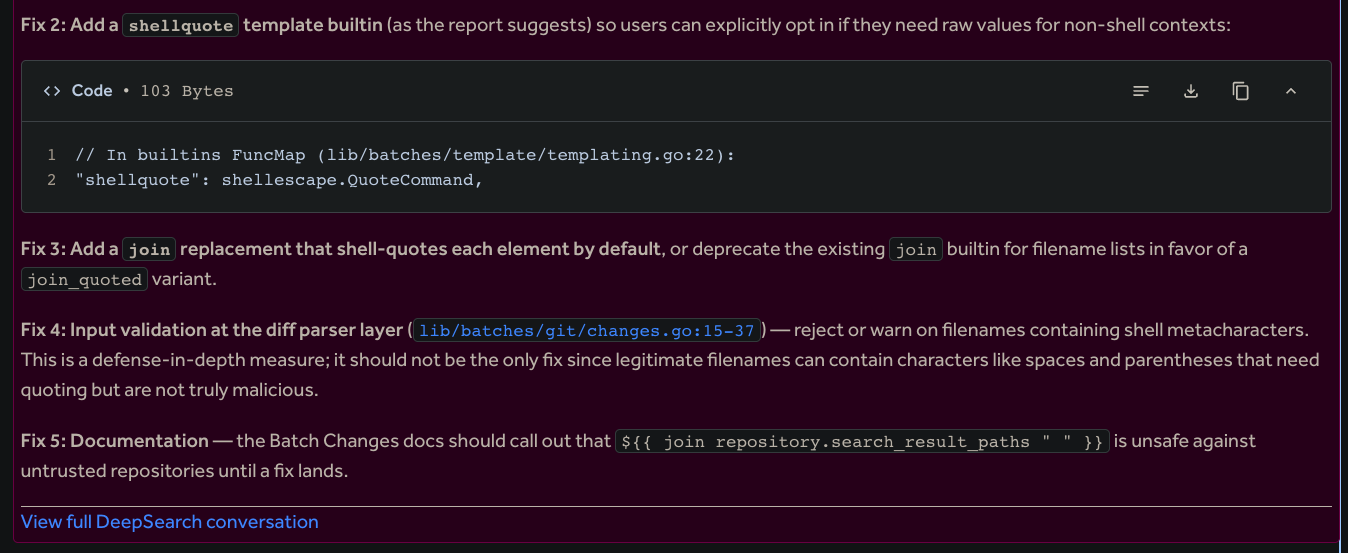
Task: Collapse the code block with the chevron
Action: 1291,91
